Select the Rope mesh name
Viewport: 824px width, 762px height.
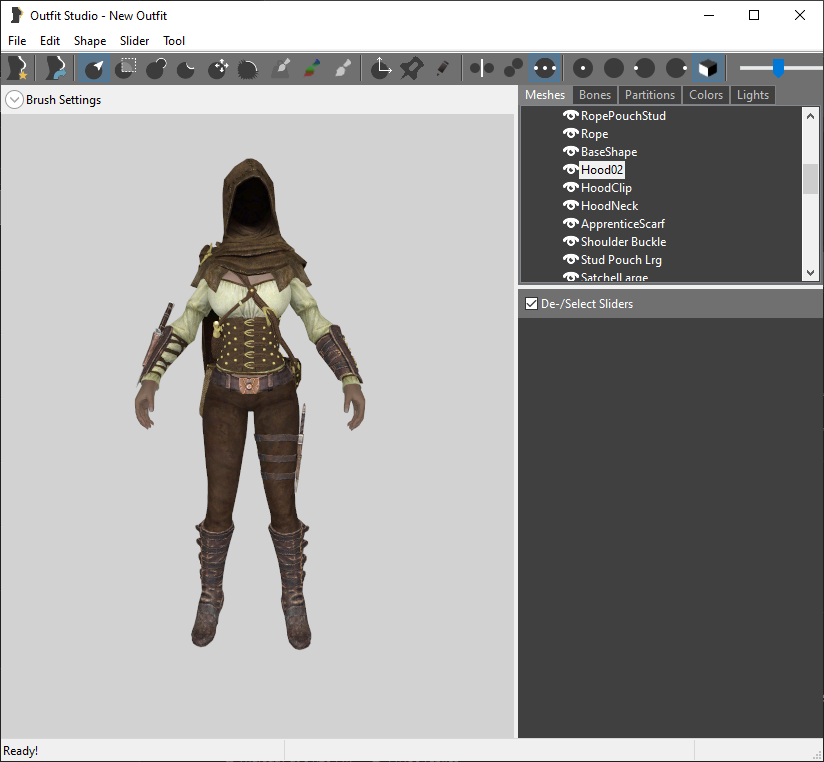pos(594,134)
